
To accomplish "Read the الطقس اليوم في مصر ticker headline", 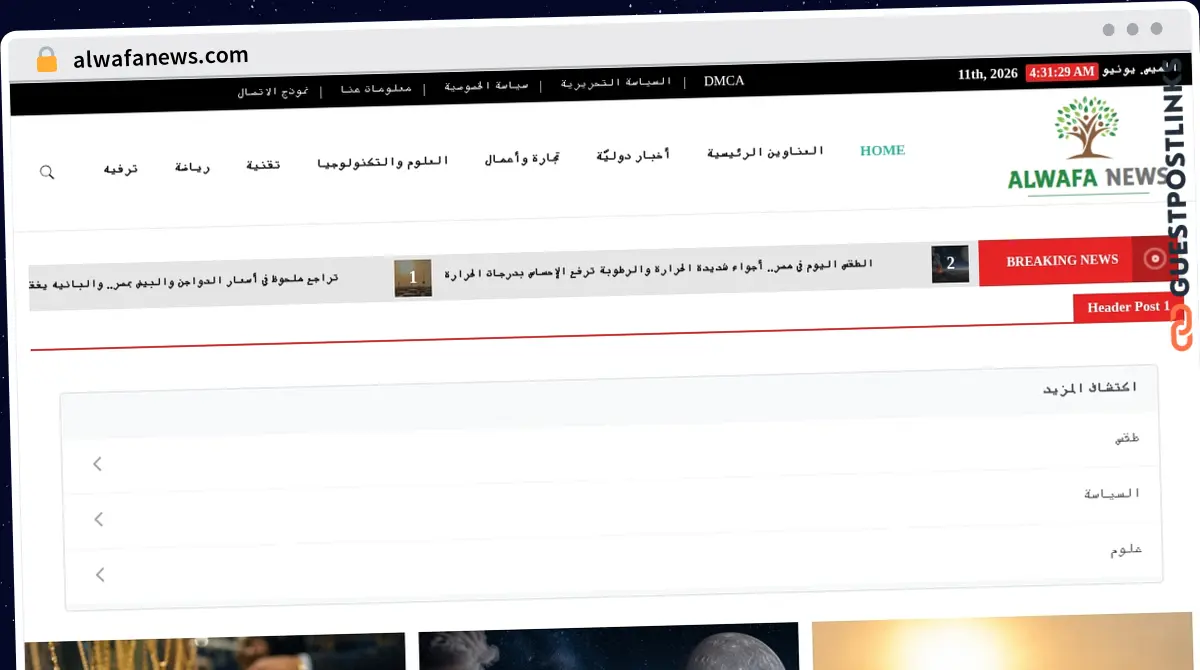I will tap(659, 269).
